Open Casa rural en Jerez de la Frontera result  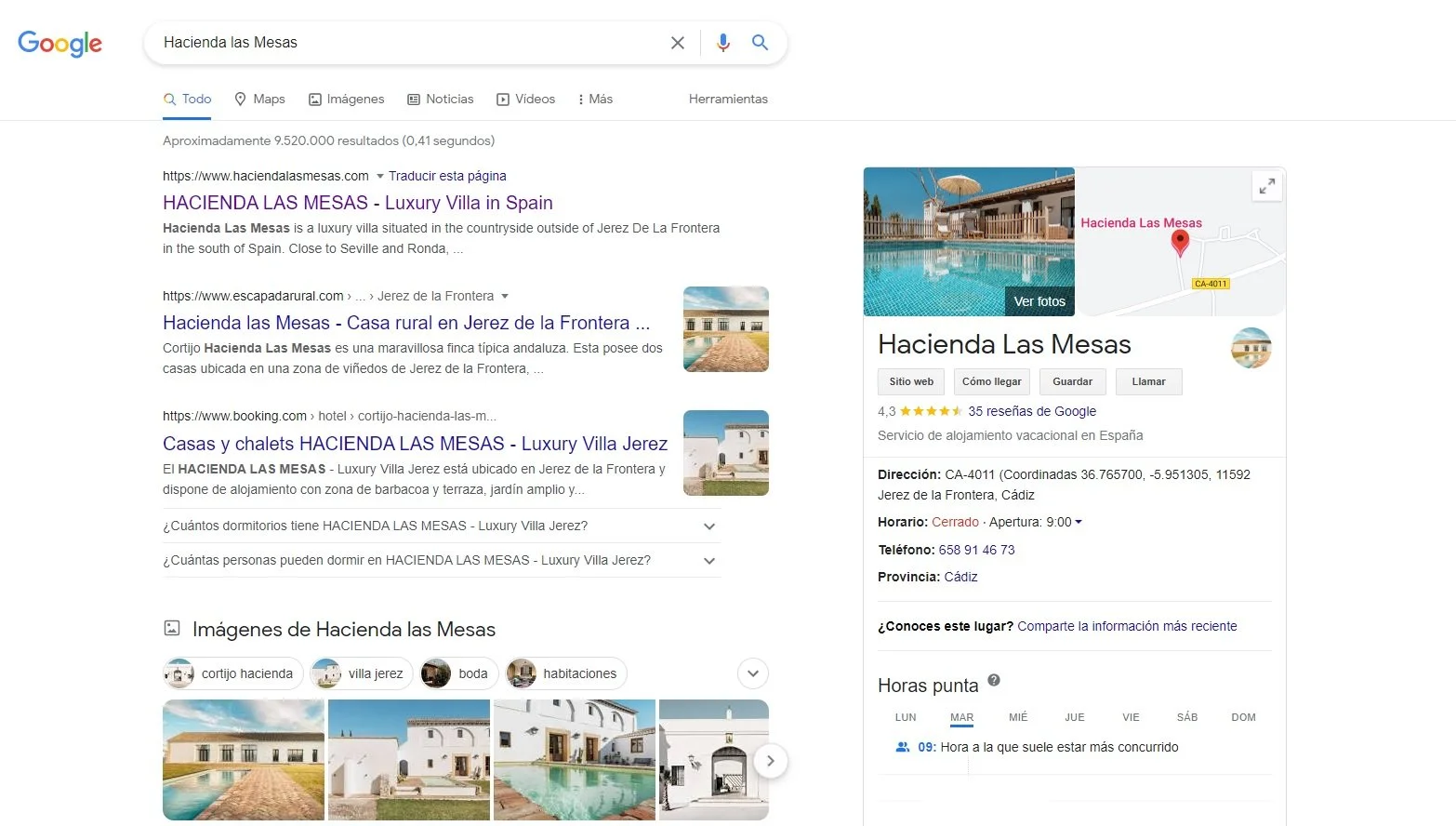406,323
